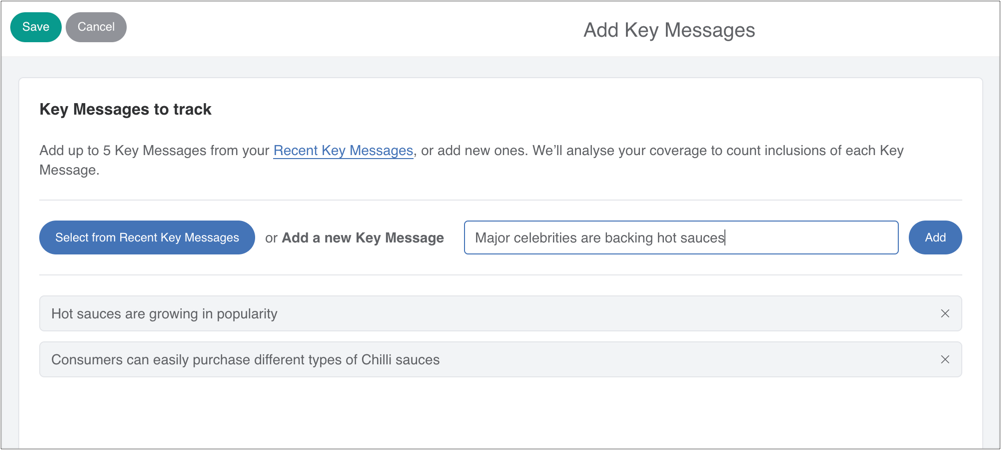This screenshot has height=450, width=1001.
Task: Click the 'Key Messages to track' heading
Action: [125, 110]
